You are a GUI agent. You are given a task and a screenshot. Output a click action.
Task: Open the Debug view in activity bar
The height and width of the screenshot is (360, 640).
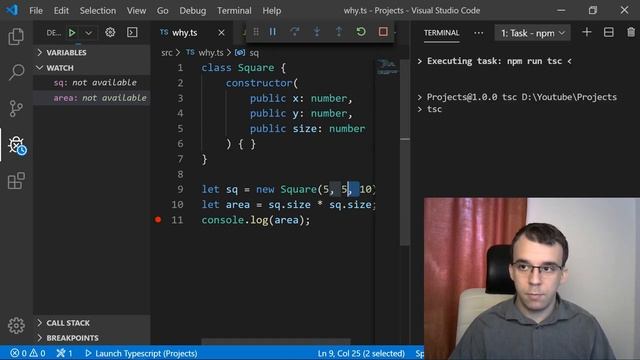tap(17, 145)
